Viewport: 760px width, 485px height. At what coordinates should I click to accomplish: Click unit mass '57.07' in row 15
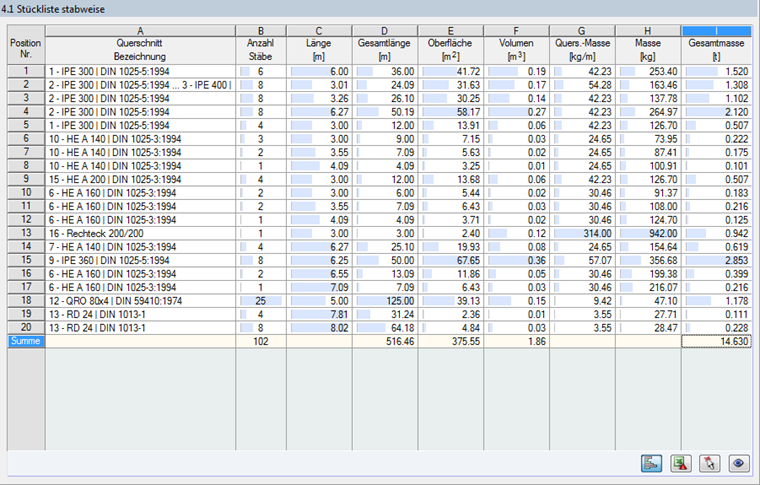tap(582, 260)
